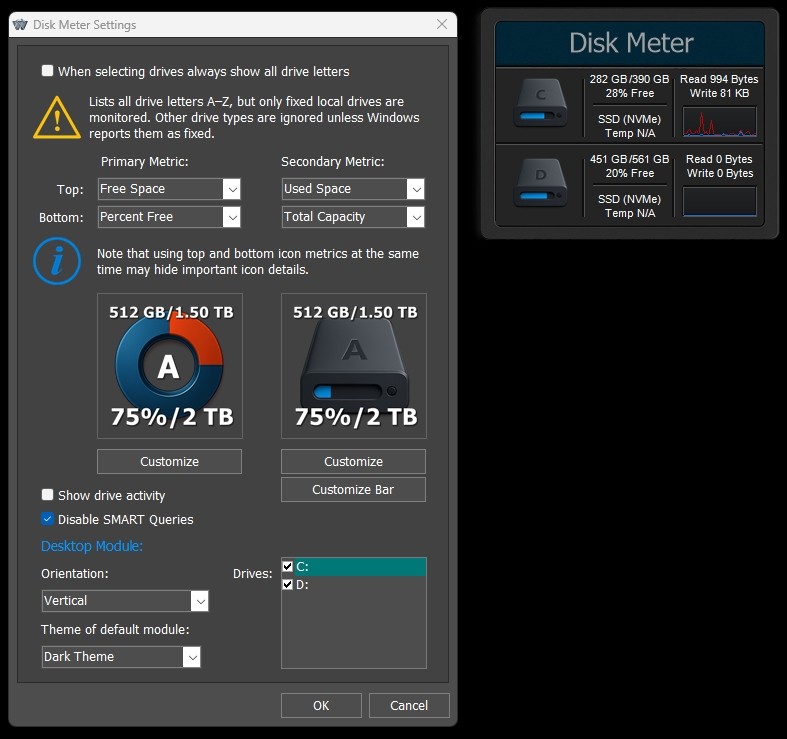
Task: Enable always show all drive letters
Action: (48, 71)
